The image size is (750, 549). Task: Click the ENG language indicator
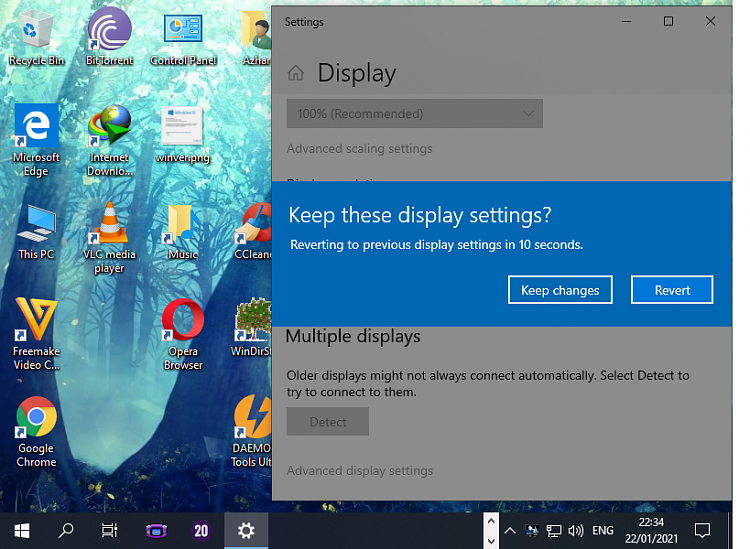(603, 530)
